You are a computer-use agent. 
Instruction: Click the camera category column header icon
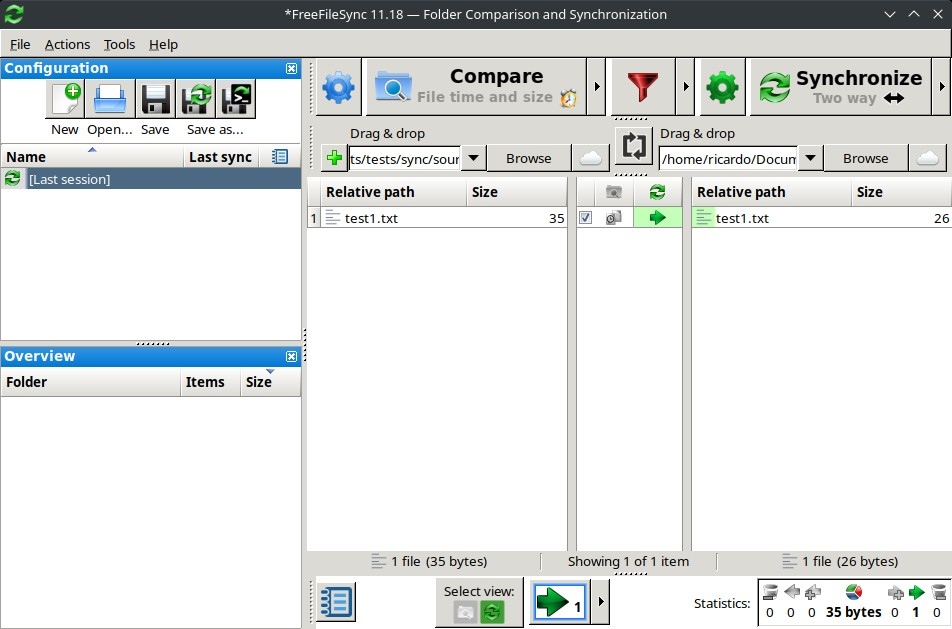tap(614, 192)
